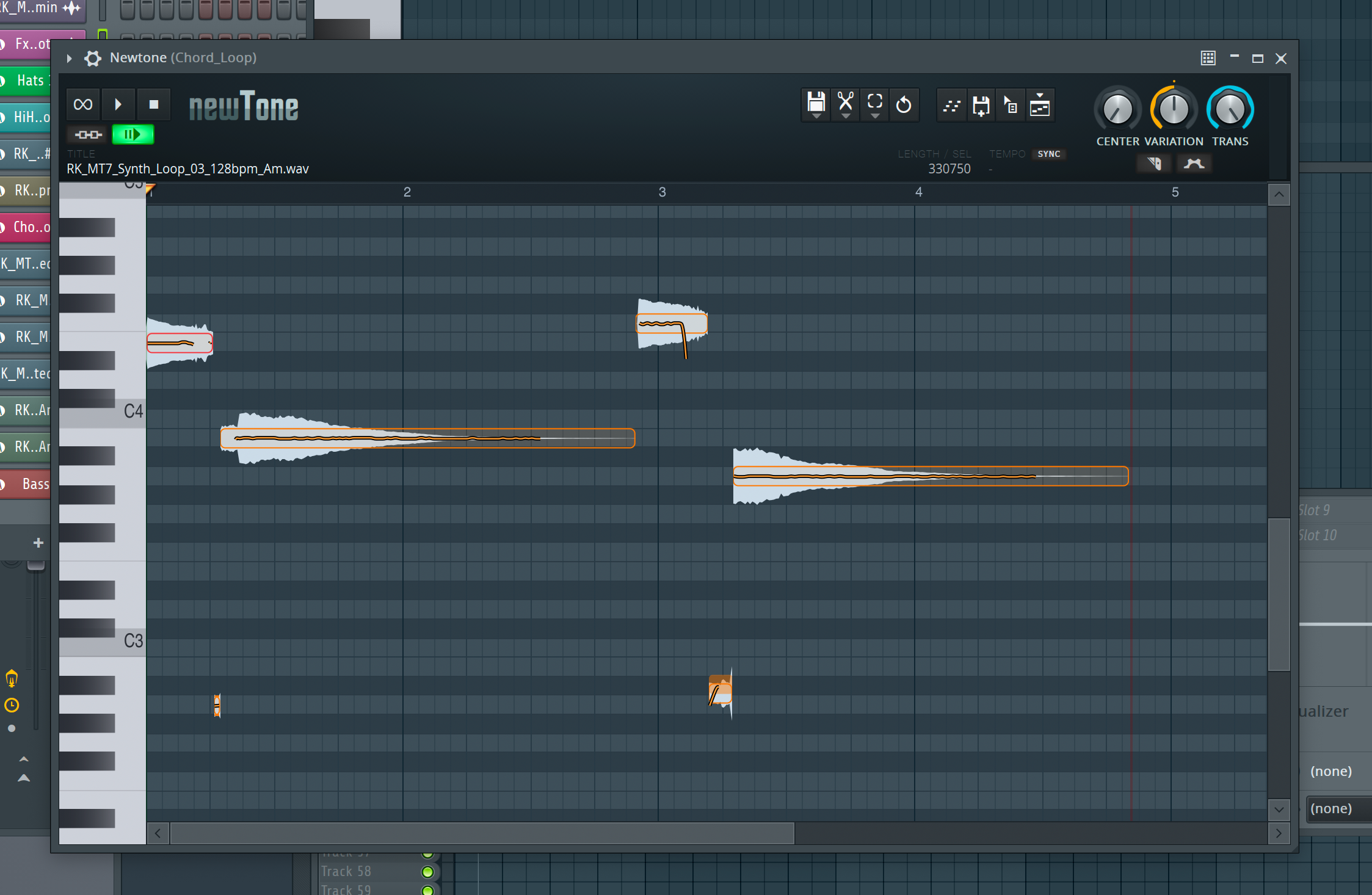Click the drag selection cursor icon

pyautogui.click(x=1011, y=106)
